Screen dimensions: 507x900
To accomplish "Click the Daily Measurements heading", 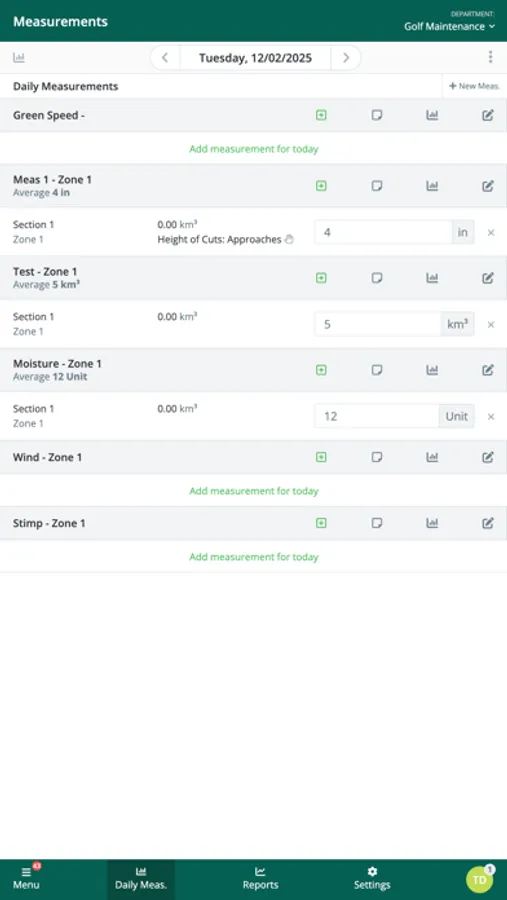I will [65, 87].
